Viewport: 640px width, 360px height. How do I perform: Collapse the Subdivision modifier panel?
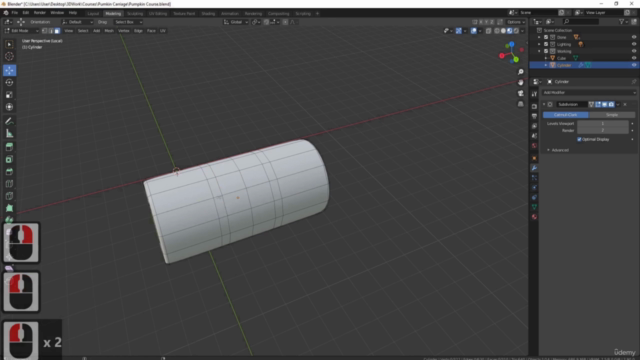click(x=544, y=104)
